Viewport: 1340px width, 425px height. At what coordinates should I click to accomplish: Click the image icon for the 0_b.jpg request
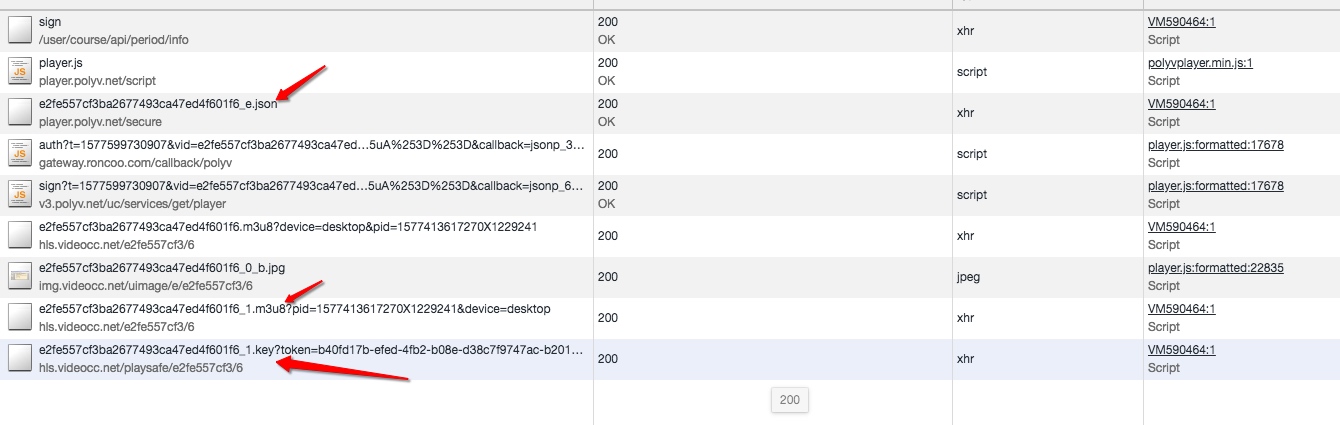point(20,276)
